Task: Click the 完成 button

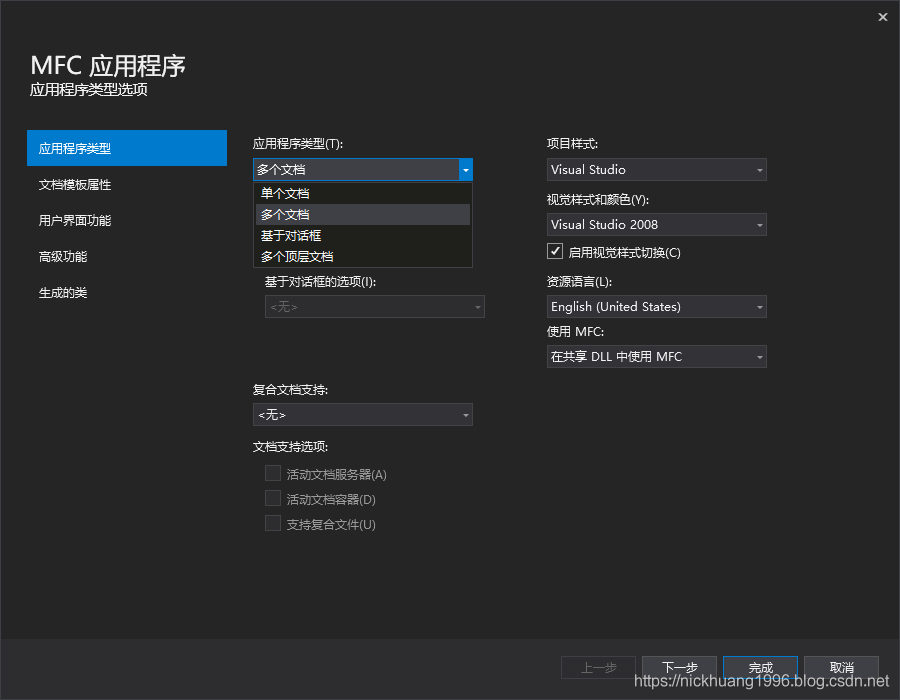Action: 761,667
